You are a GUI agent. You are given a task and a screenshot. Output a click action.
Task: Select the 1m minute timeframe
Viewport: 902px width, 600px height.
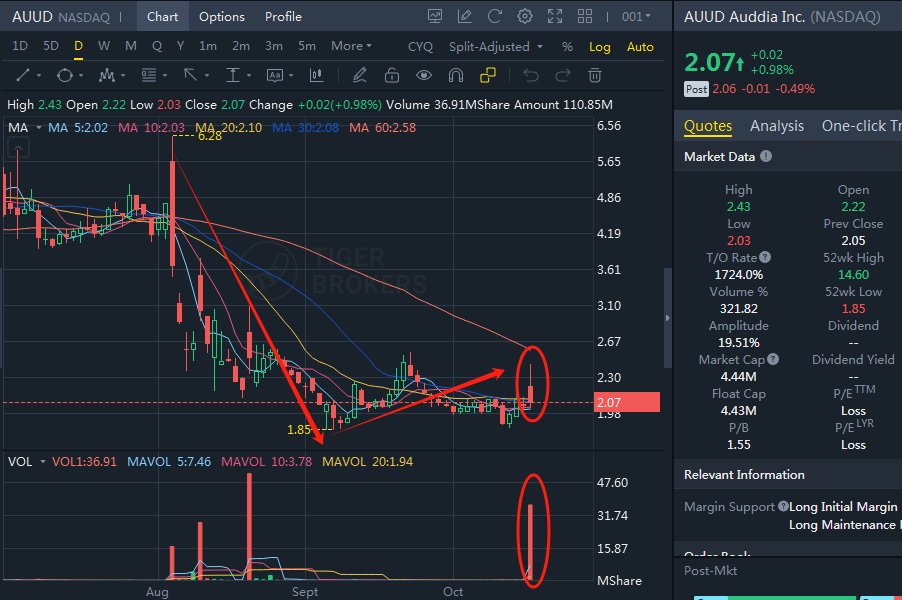click(x=208, y=46)
